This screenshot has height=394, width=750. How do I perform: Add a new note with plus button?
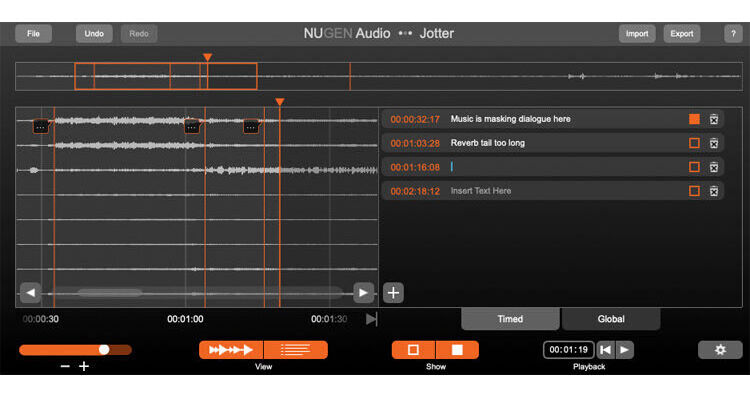393,293
